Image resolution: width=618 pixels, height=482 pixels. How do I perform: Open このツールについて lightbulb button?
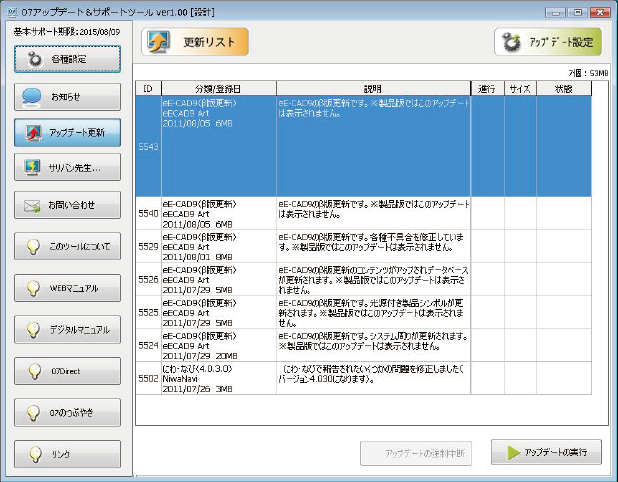(68, 246)
